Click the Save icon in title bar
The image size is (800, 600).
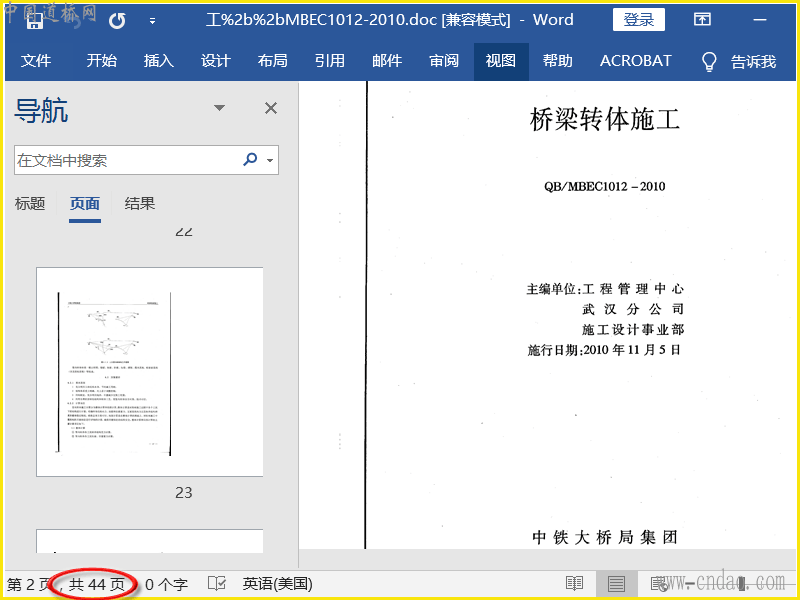tap(35, 20)
